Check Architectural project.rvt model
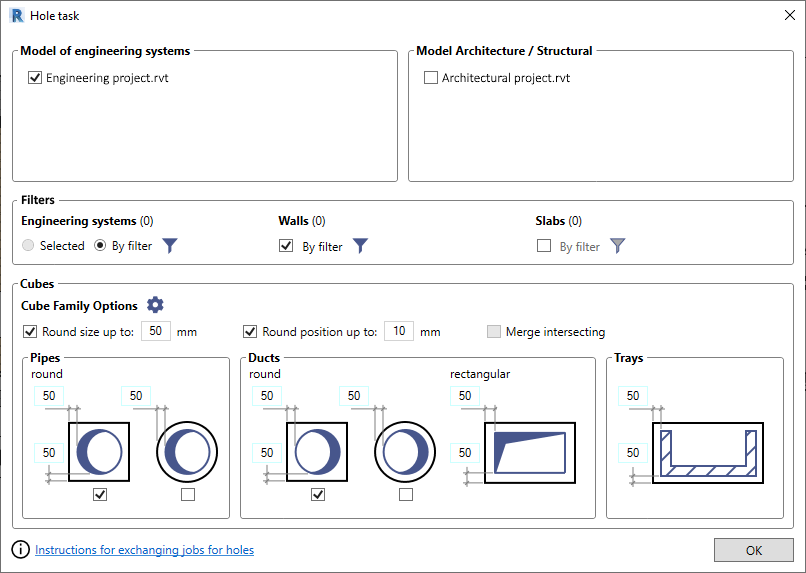This screenshot has height=573, width=806. click(431, 78)
